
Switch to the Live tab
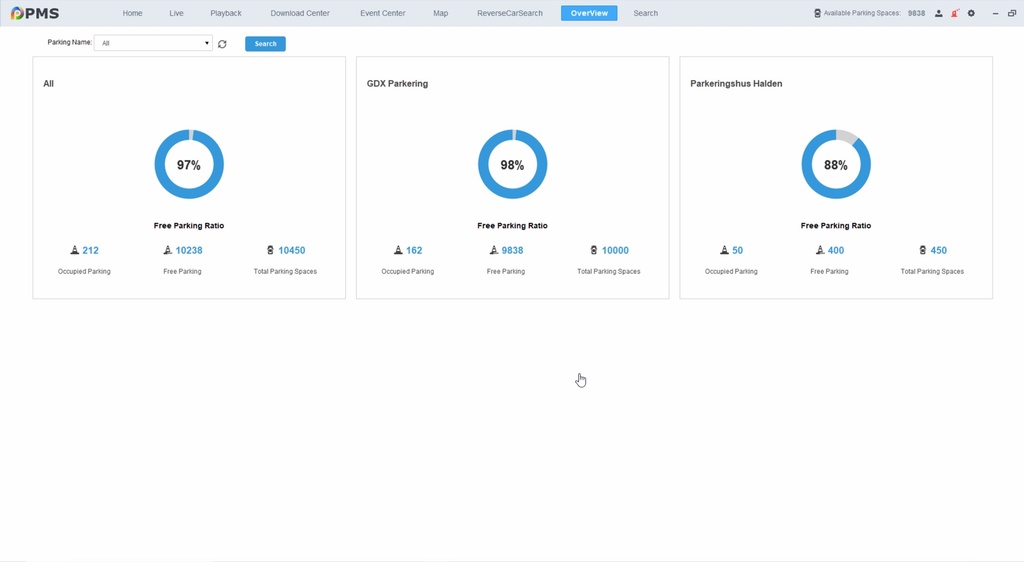[176, 13]
